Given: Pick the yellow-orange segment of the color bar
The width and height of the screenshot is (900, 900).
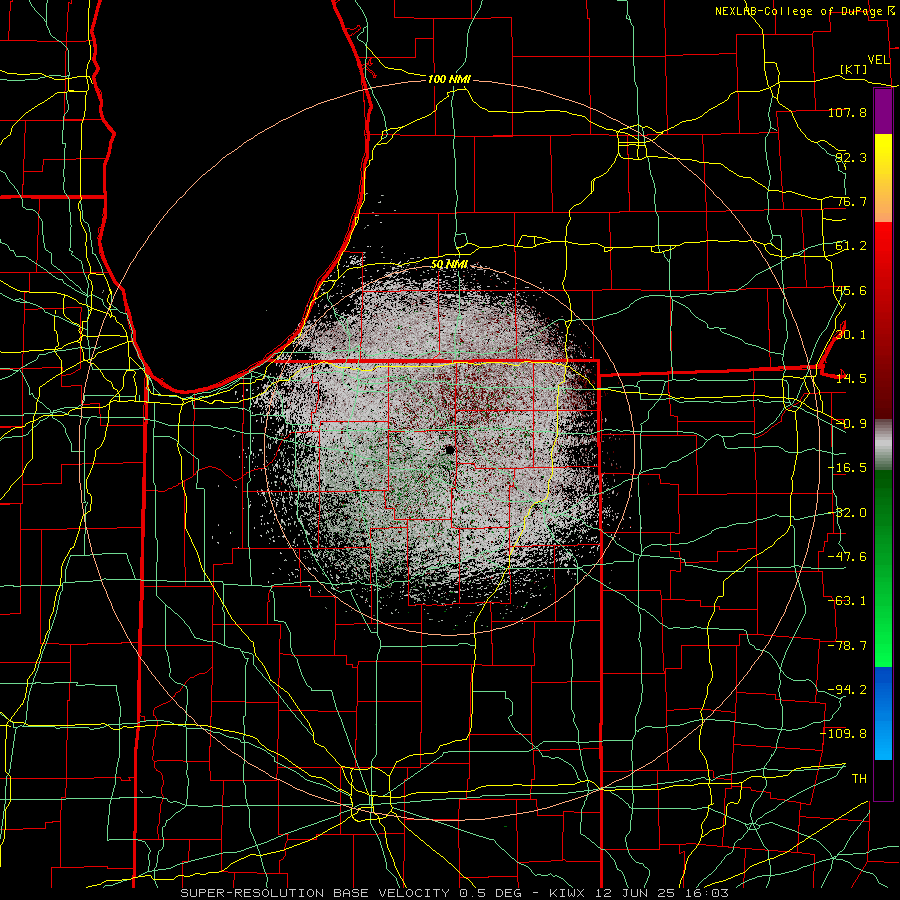Looking at the screenshot, I should [883, 178].
